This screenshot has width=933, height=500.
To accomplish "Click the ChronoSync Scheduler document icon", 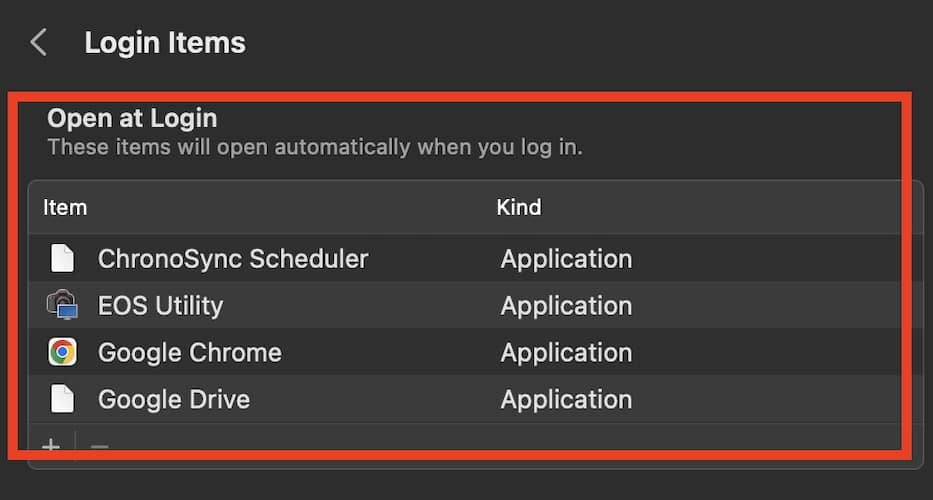I will [x=62, y=259].
